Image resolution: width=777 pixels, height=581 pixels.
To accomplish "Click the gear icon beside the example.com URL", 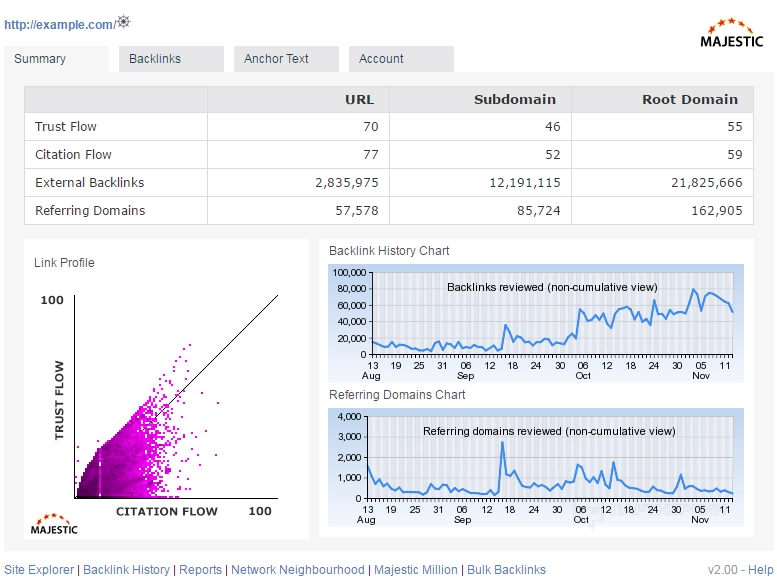I will point(124,22).
